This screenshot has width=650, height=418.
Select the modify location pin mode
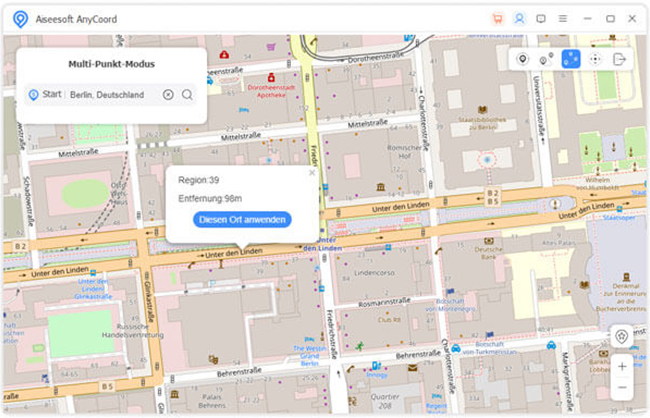click(x=522, y=60)
